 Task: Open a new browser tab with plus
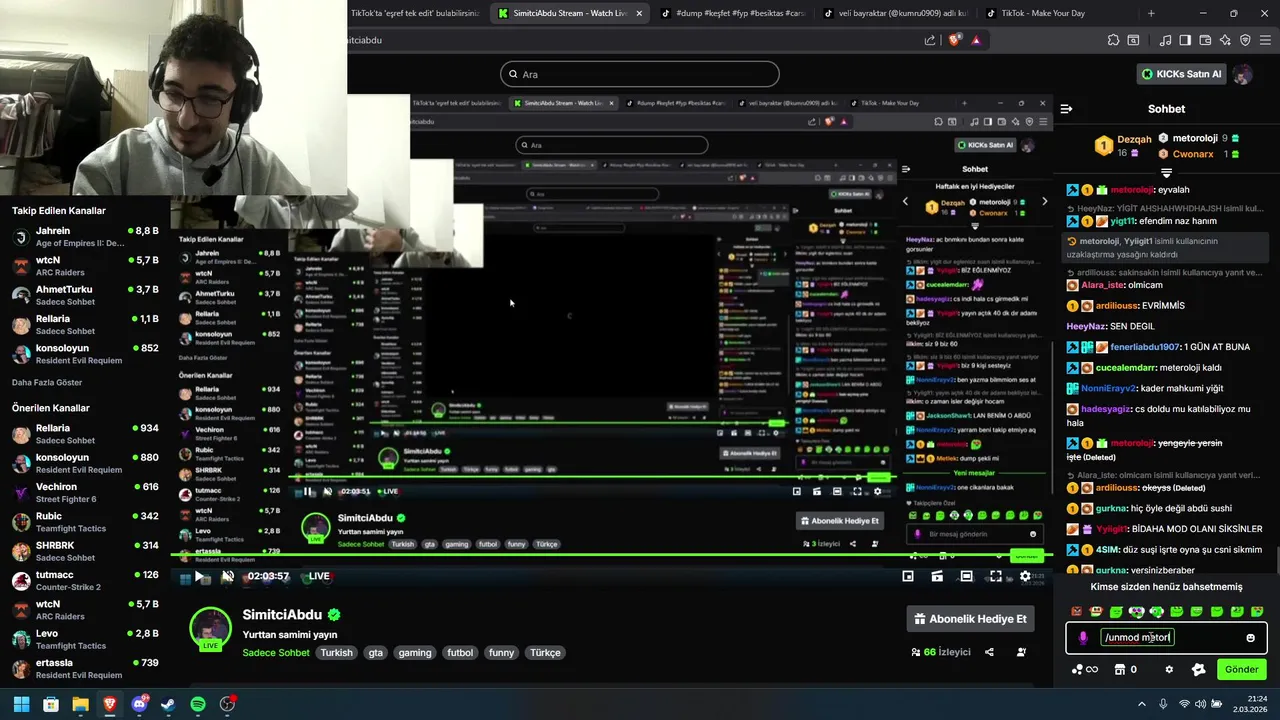click(1151, 13)
